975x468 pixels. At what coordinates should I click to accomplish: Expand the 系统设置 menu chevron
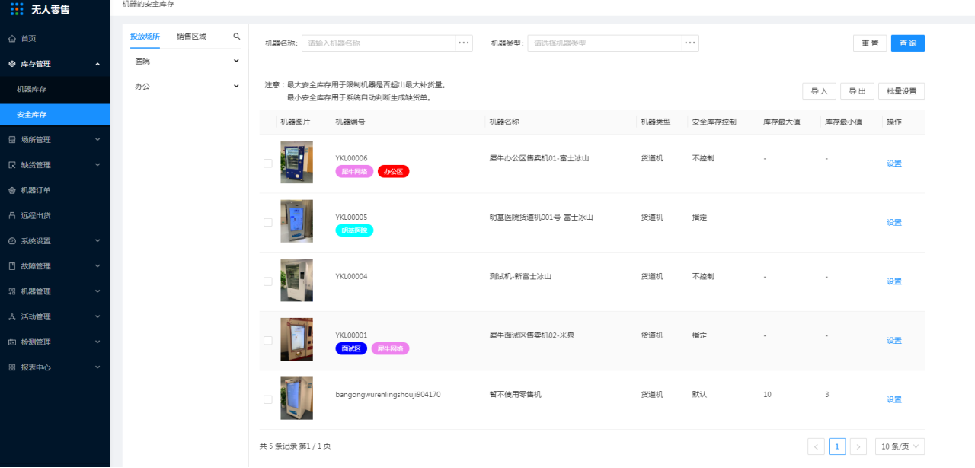98,241
